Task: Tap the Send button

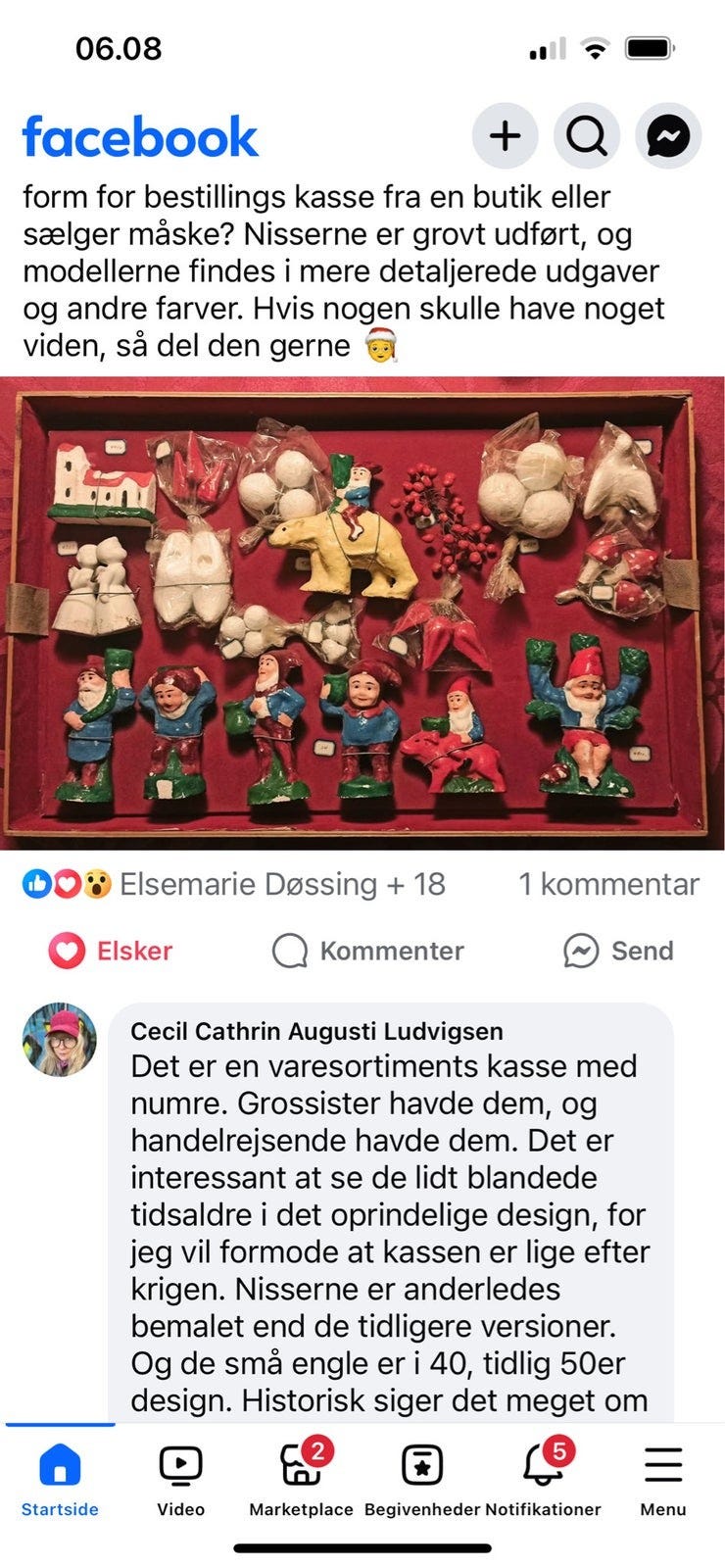Action: [x=618, y=951]
